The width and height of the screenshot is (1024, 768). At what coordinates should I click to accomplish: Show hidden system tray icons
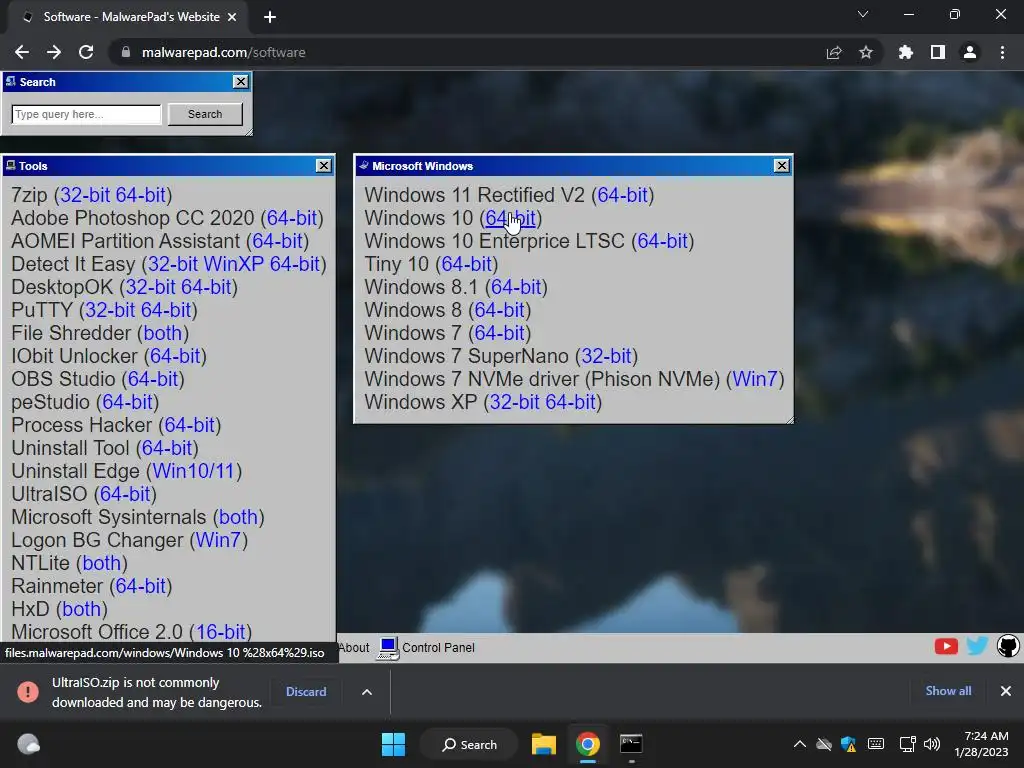tap(799, 744)
